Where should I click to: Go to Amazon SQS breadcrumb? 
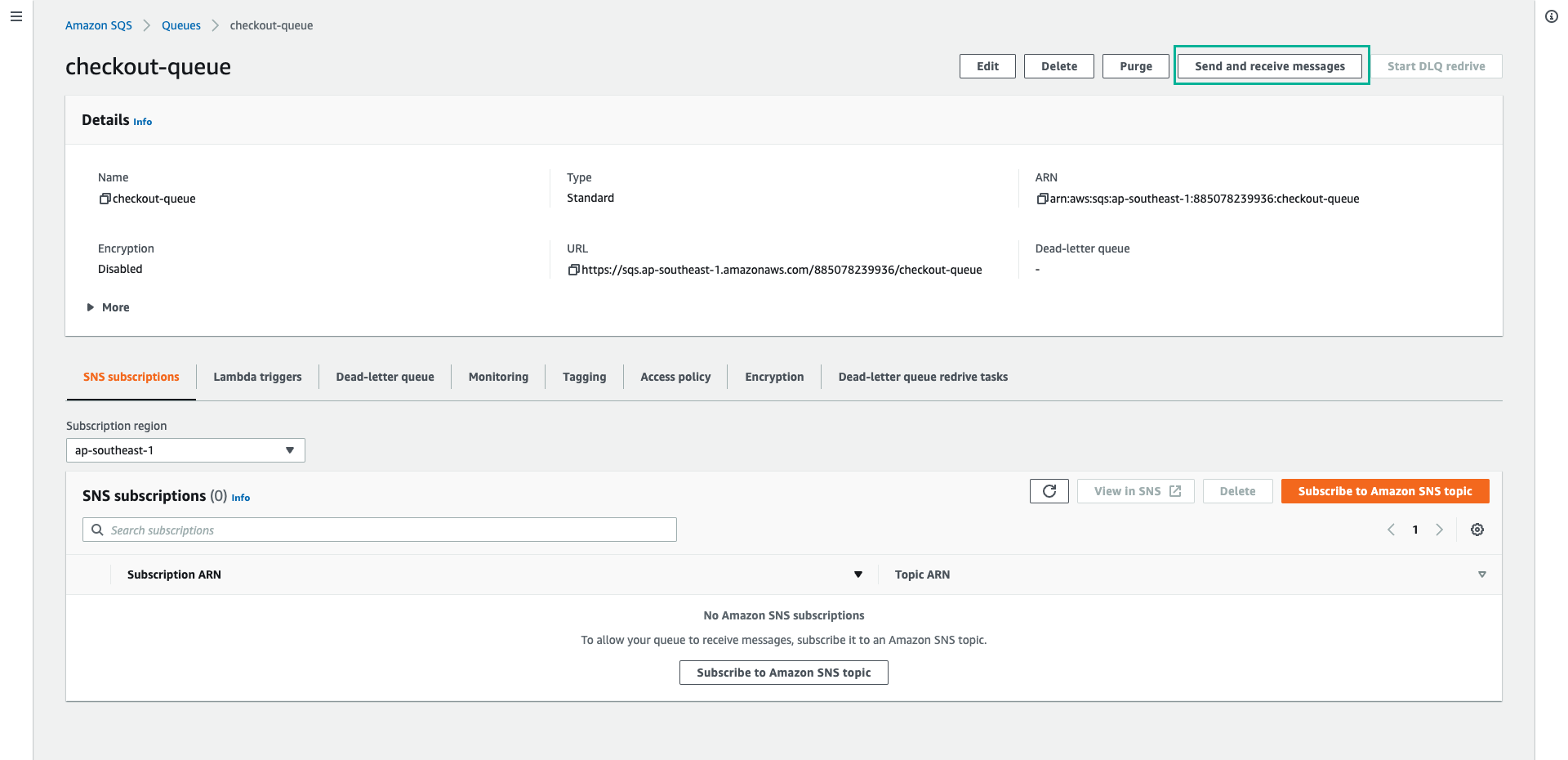(x=99, y=25)
